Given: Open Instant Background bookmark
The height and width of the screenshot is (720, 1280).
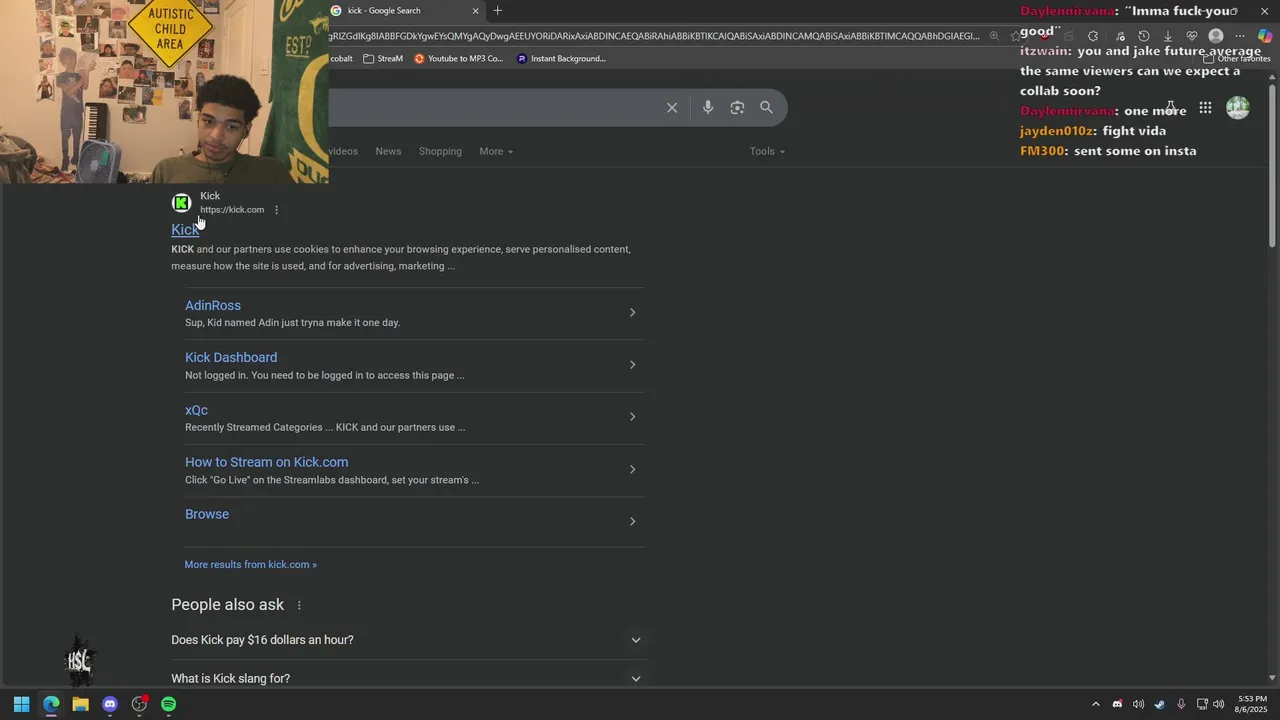Looking at the screenshot, I should [562, 59].
